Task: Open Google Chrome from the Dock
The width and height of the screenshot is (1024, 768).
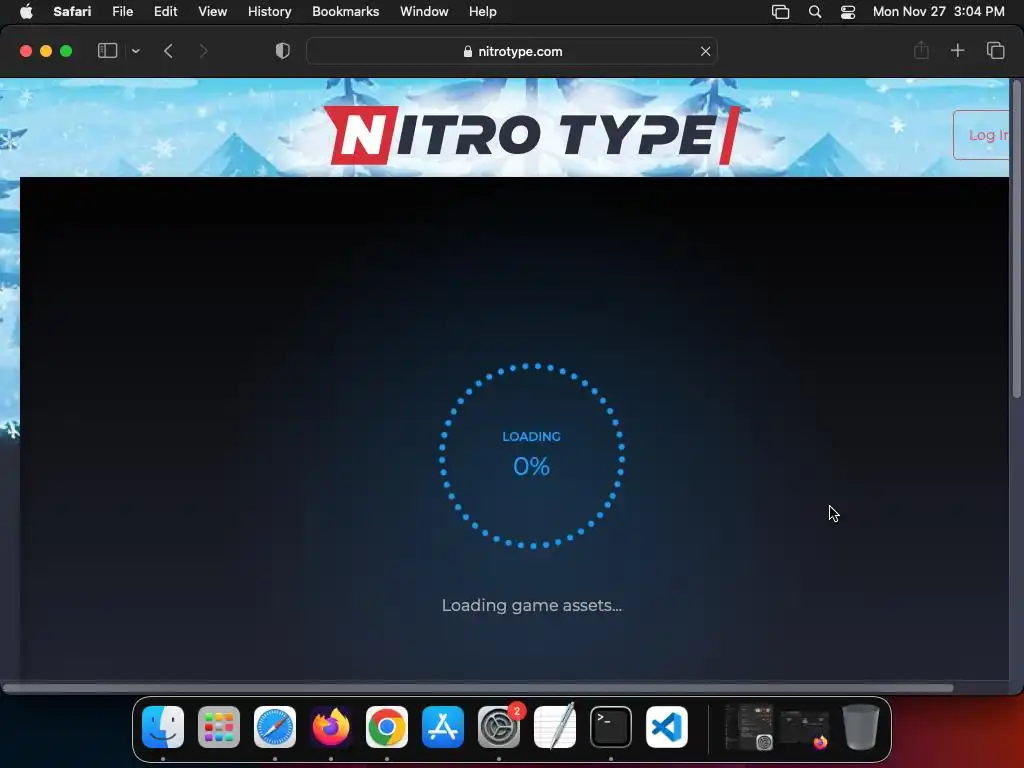Action: point(387,727)
